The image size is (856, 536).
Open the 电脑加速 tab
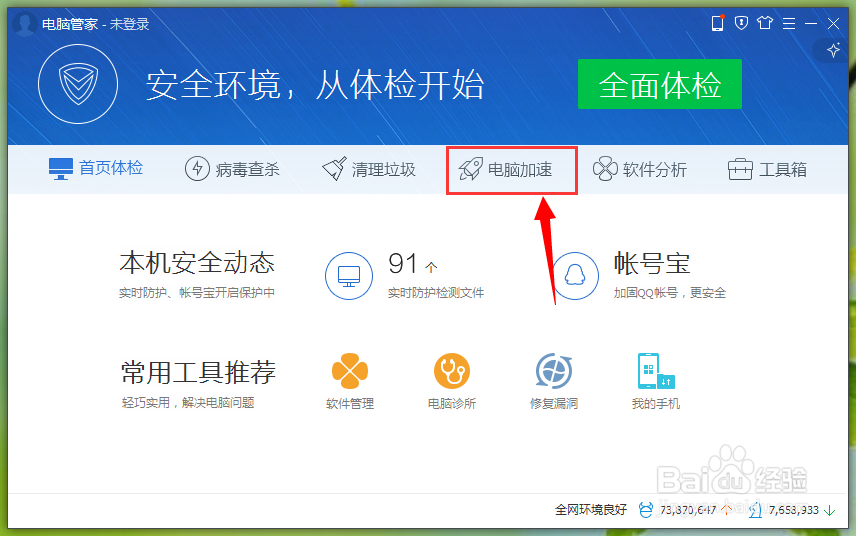(505, 170)
